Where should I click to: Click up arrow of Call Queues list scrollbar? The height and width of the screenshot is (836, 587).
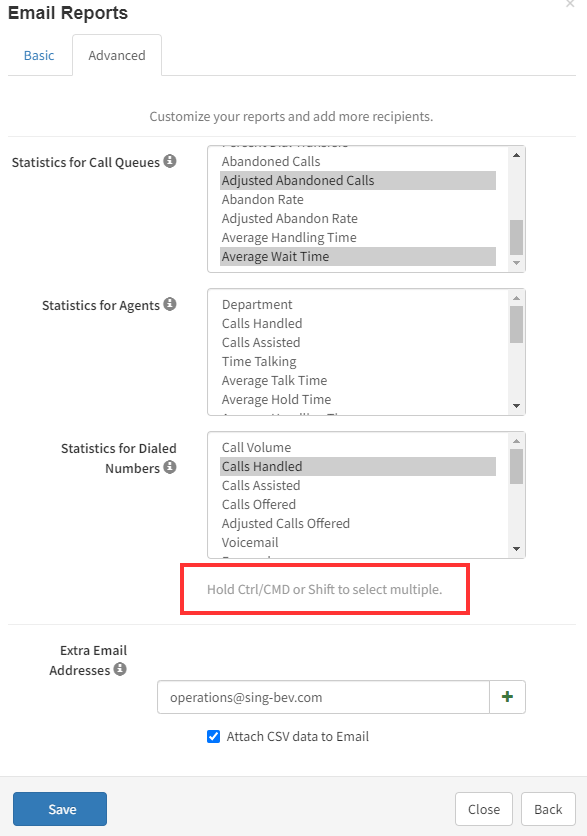pyautogui.click(x=516, y=155)
